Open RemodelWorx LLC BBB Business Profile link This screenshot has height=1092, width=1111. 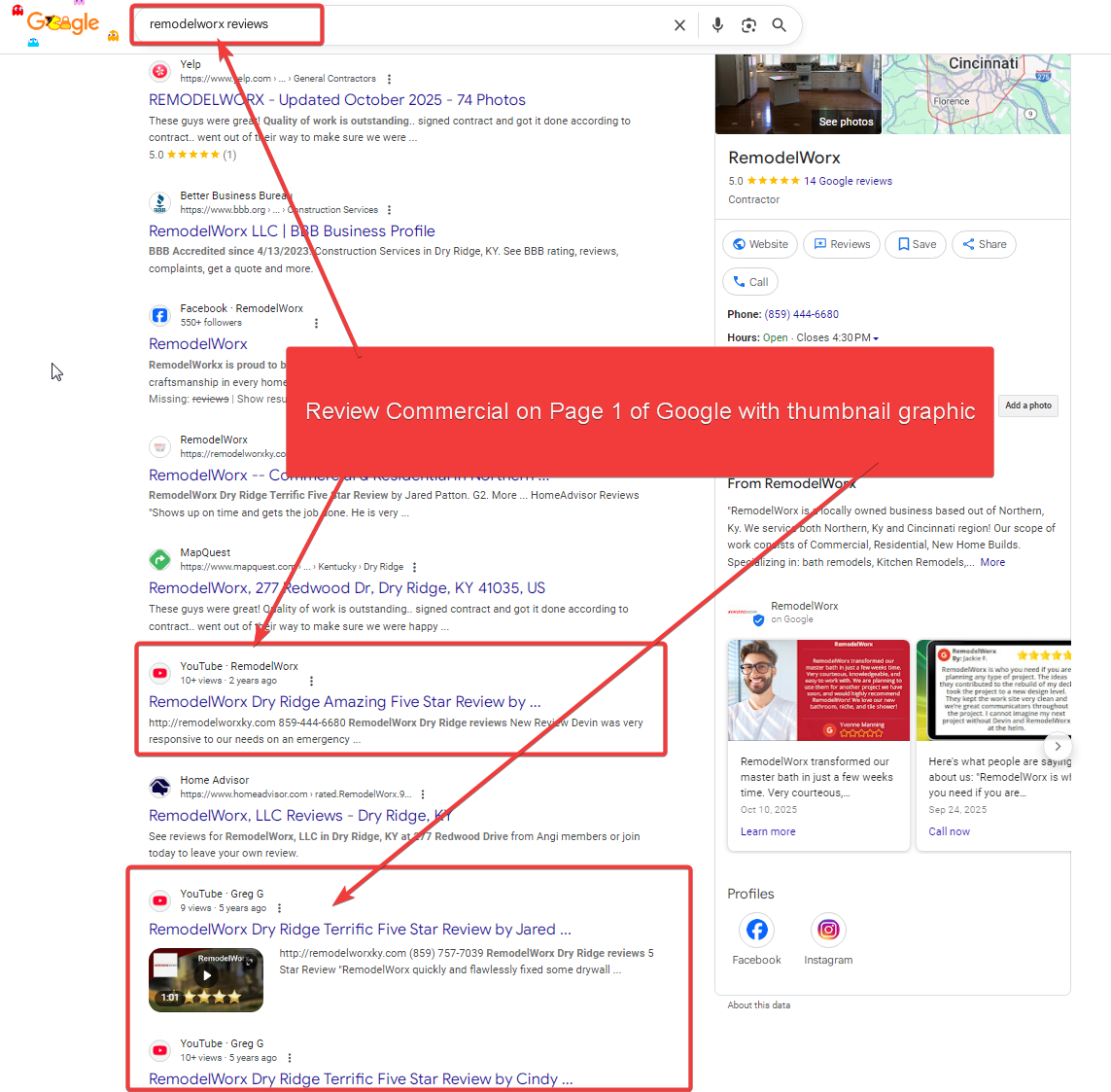click(x=292, y=231)
